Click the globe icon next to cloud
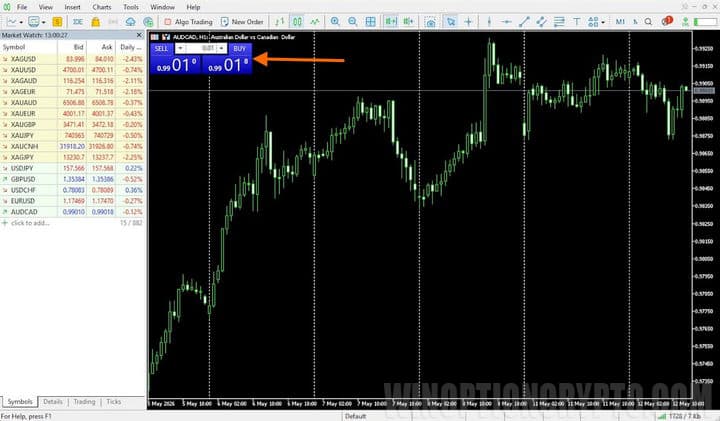Image resolution: width=720 pixels, height=421 pixels. pyautogui.click(x=148, y=22)
